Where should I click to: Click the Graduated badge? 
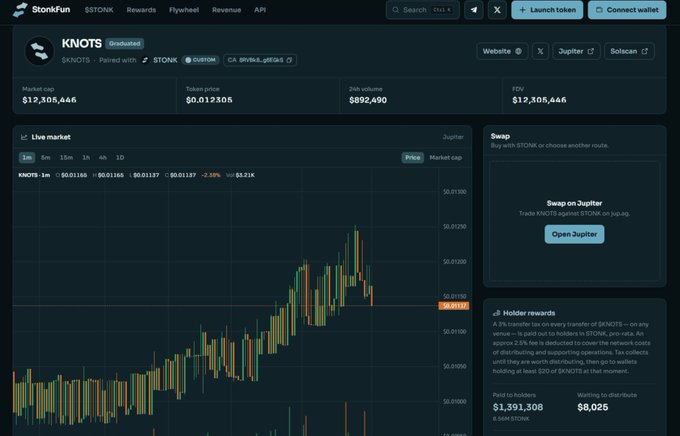pos(124,43)
